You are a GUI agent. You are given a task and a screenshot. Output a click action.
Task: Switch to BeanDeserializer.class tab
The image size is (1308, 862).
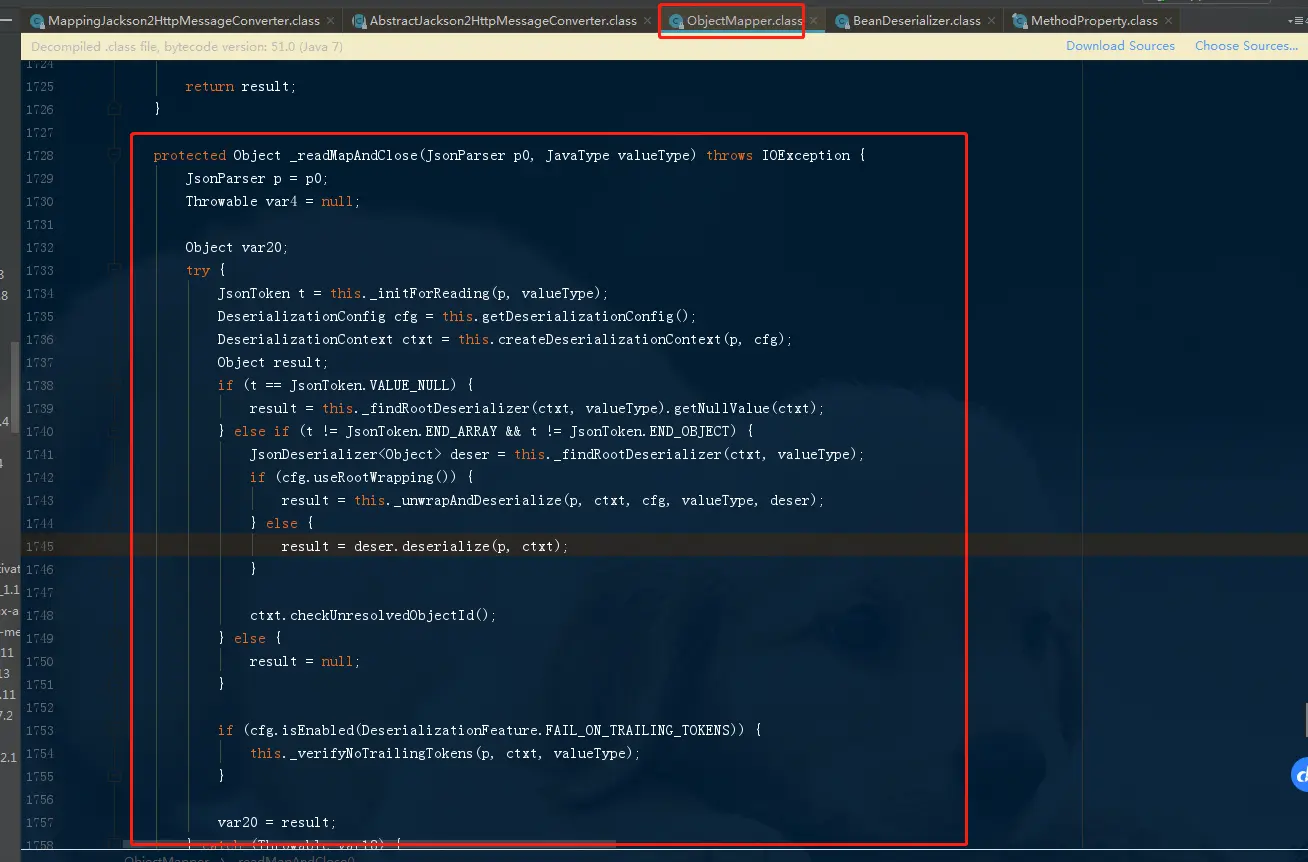[x=916, y=21]
